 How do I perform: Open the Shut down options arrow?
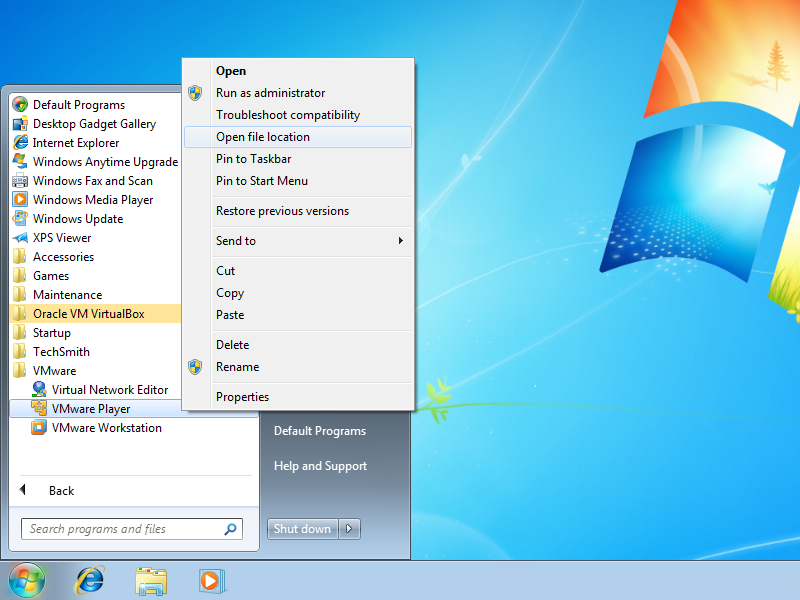pos(349,529)
